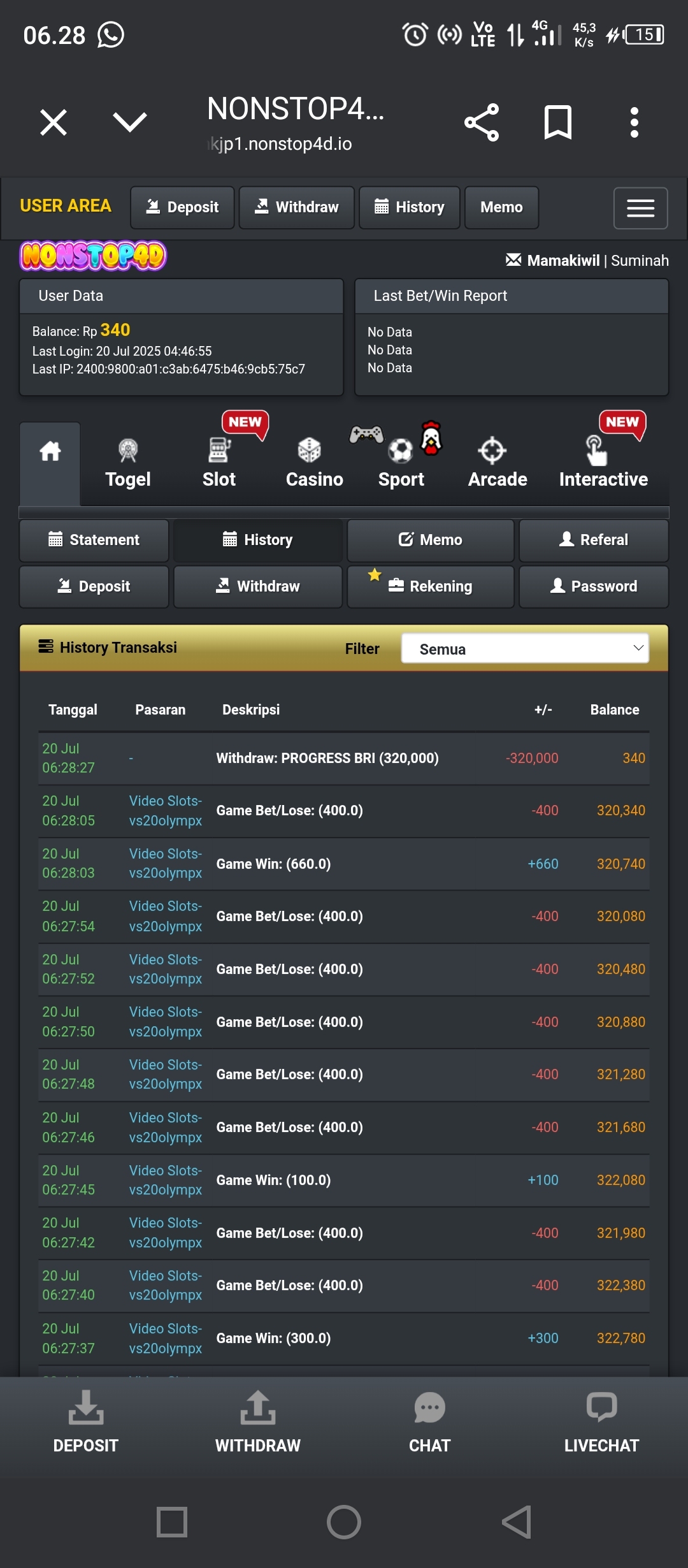The width and height of the screenshot is (688, 1568).
Task: Click the Mamakiwil username text
Action: click(x=564, y=261)
